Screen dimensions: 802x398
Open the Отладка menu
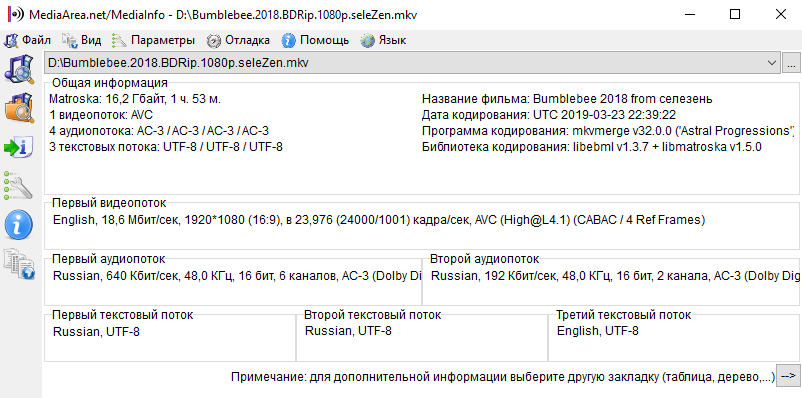(238, 40)
